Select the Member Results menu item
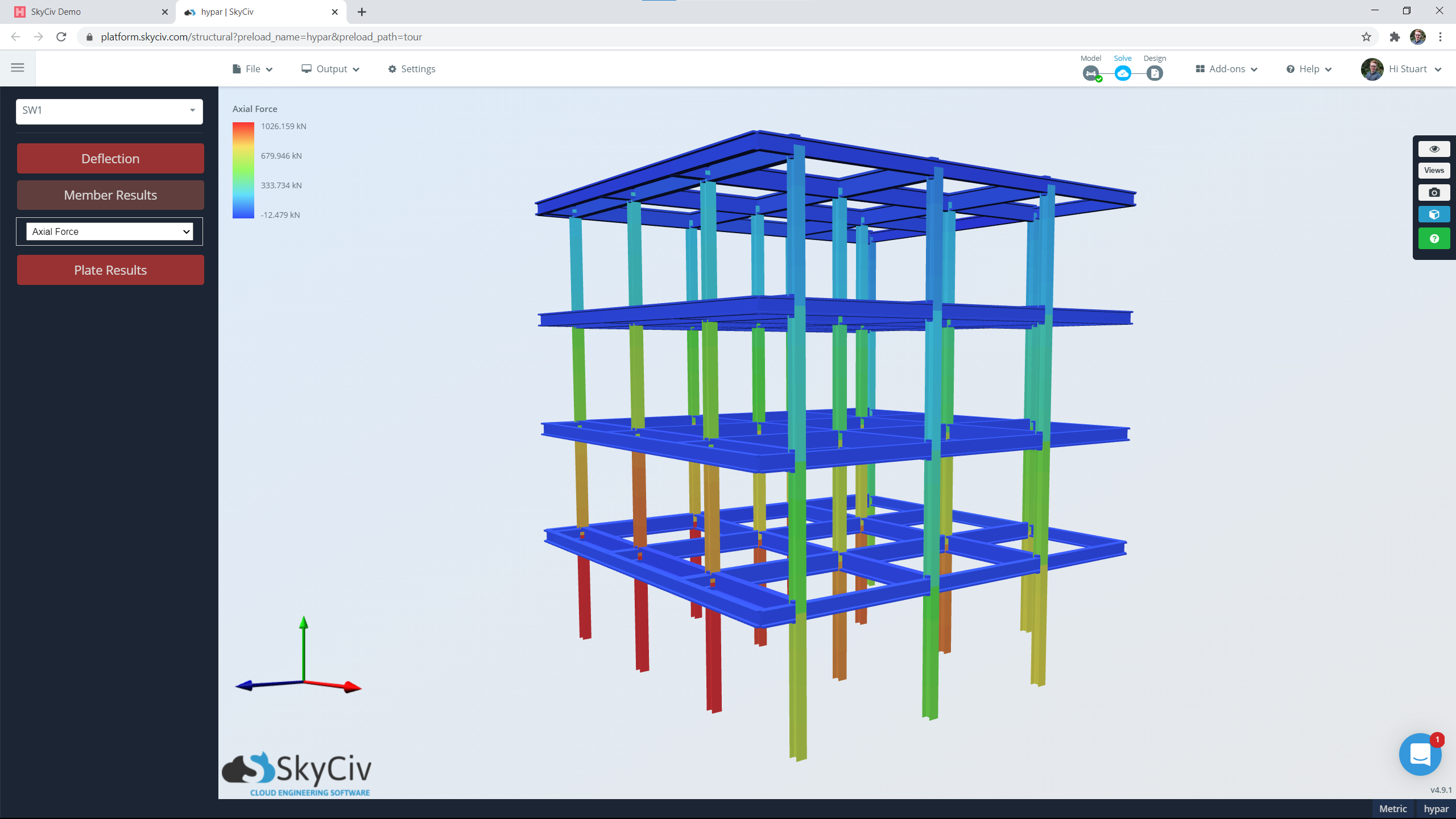The height and width of the screenshot is (819, 1456). (110, 195)
